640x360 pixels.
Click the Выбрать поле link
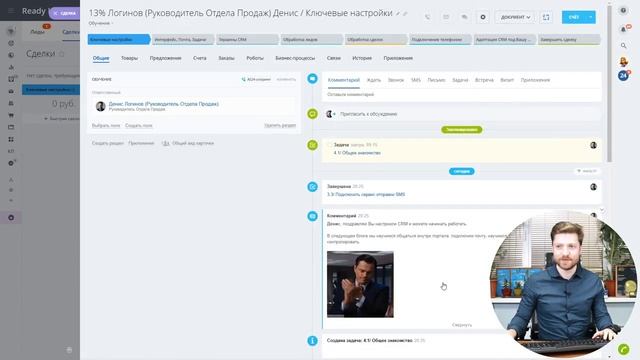(x=106, y=126)
